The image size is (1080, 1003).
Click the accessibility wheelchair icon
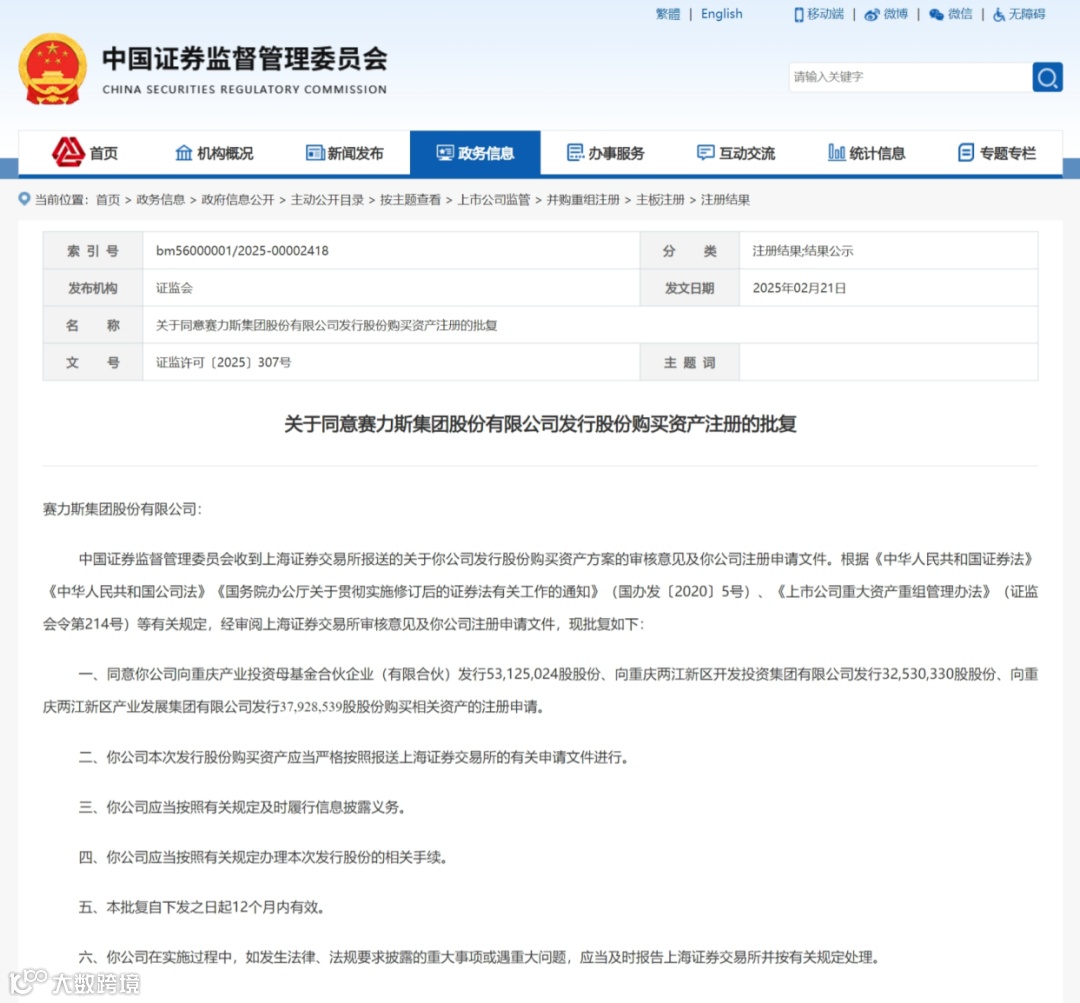click(999, 14)
